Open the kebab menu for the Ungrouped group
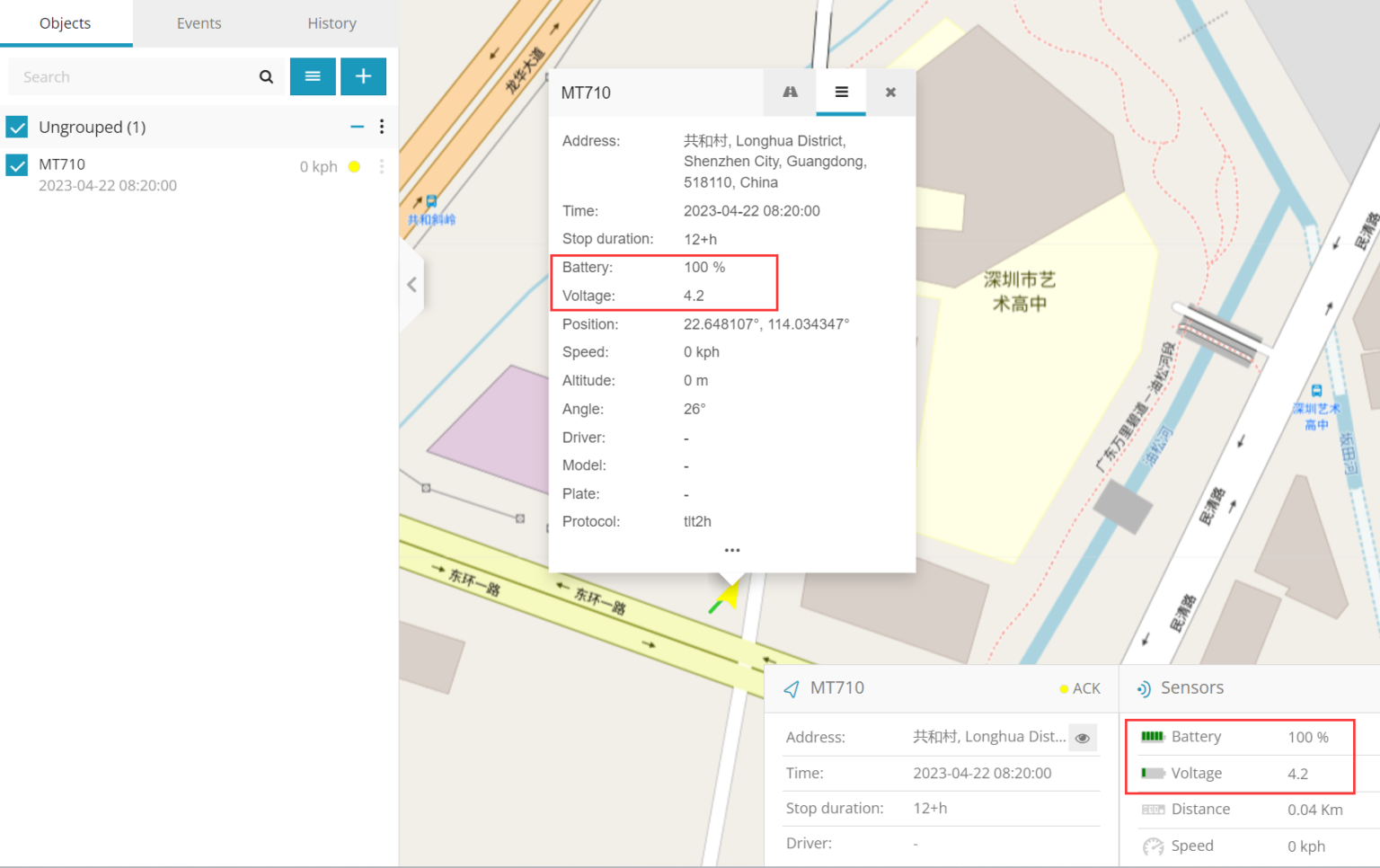The image size is (1380, 868). click(382, 127)
